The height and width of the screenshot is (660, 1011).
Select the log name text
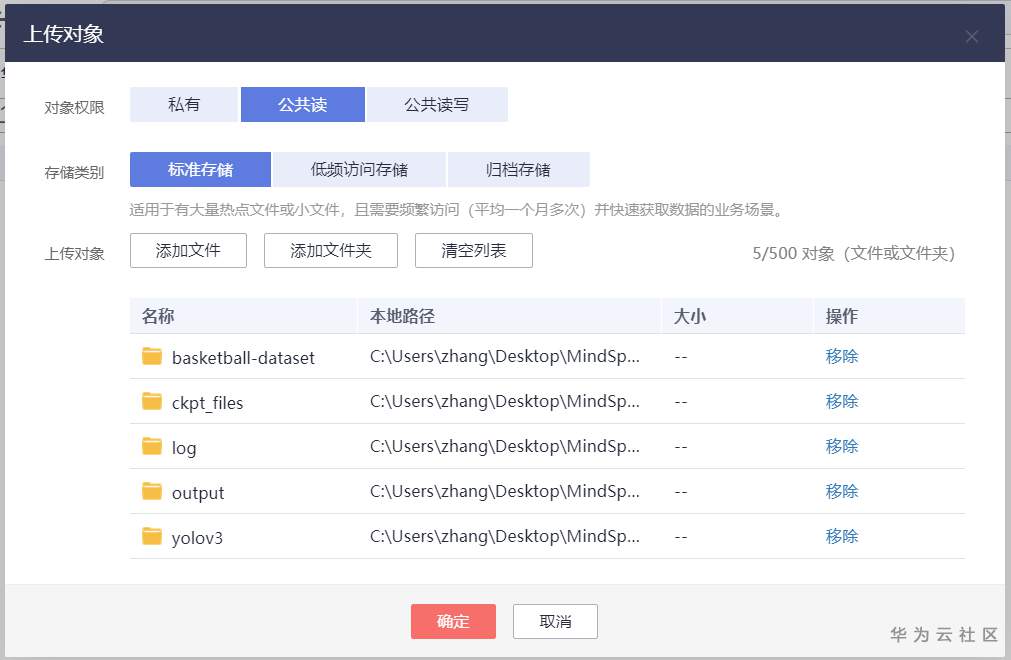pyautogui.click(x=184, y=449)
